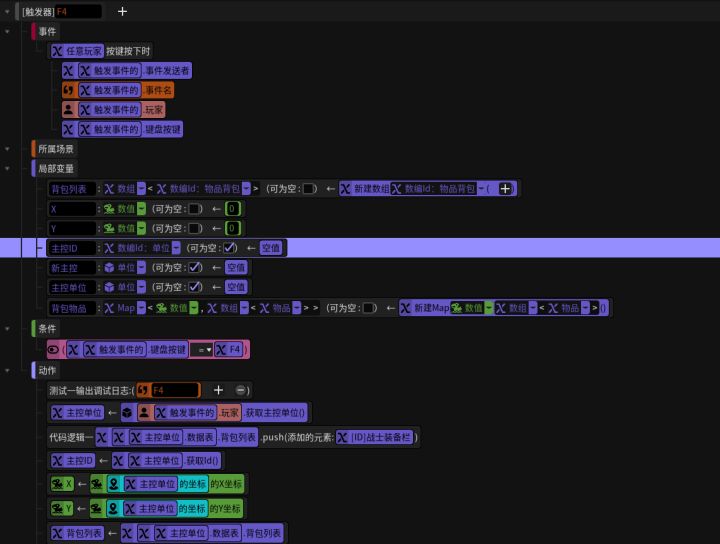
Task: Toggle 可为空 checkbox for 背包列表
Action: click(309, 189)
